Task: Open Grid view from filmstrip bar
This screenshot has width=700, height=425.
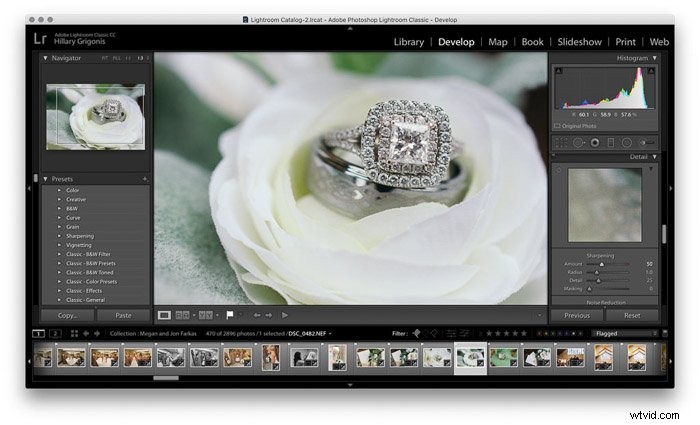Action: click(x=74, y=333)
